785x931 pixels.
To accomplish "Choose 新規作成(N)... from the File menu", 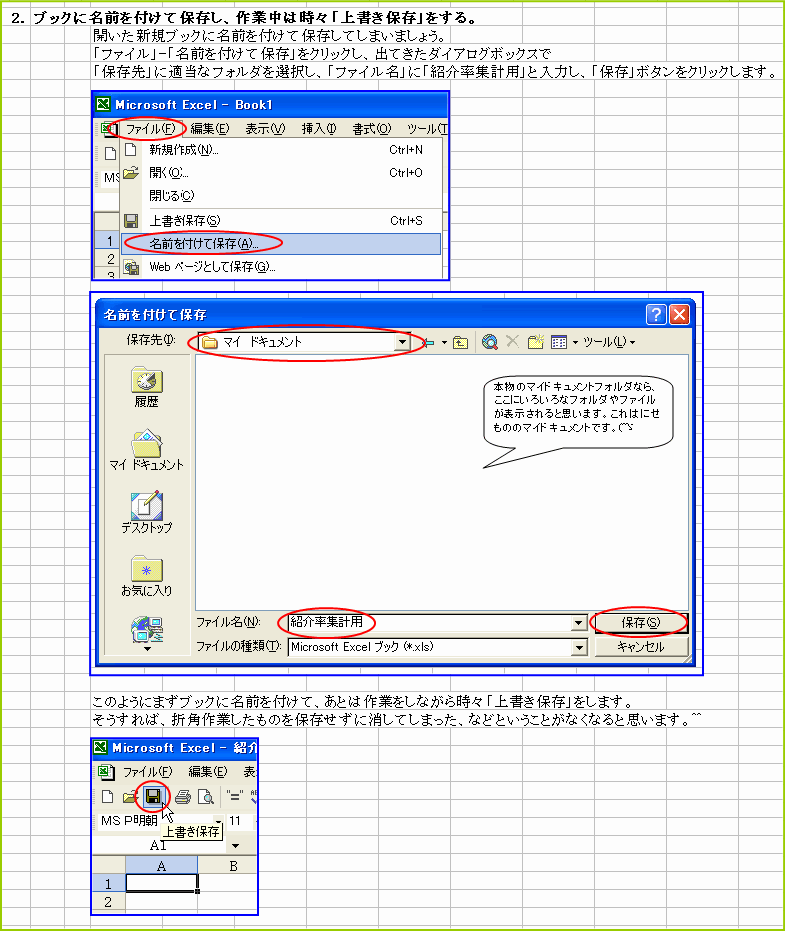I will (281, 150).
